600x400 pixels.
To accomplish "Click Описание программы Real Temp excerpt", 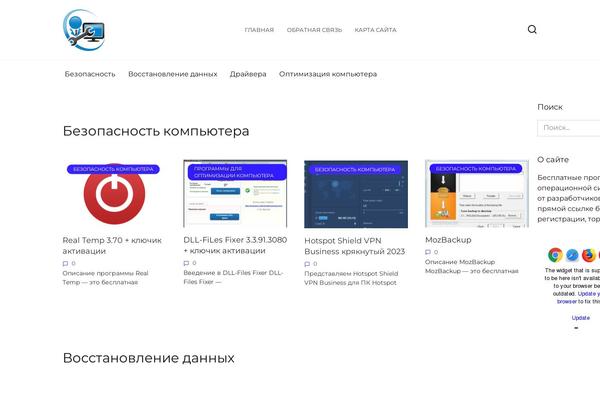I will click(105, 278).
